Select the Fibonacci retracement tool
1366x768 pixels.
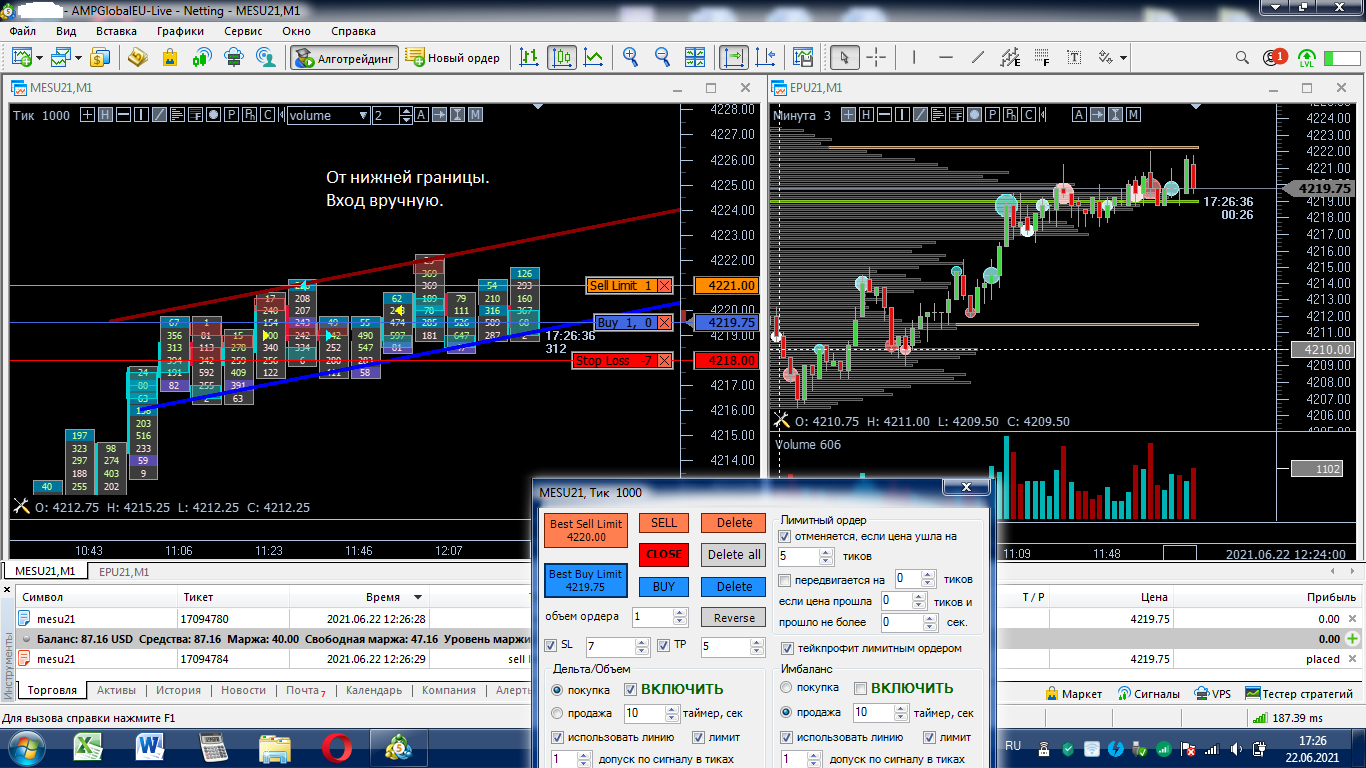click(x=1042, y=57)
